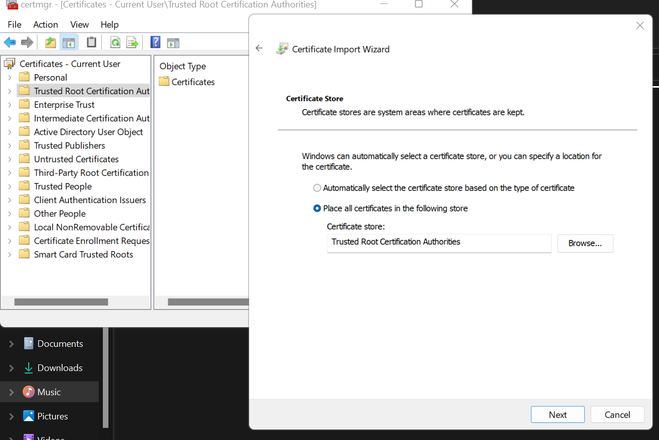Expand Intermediate Certification Authorities node
Screen dimensions: 659x440
click(x=10, y=118)
